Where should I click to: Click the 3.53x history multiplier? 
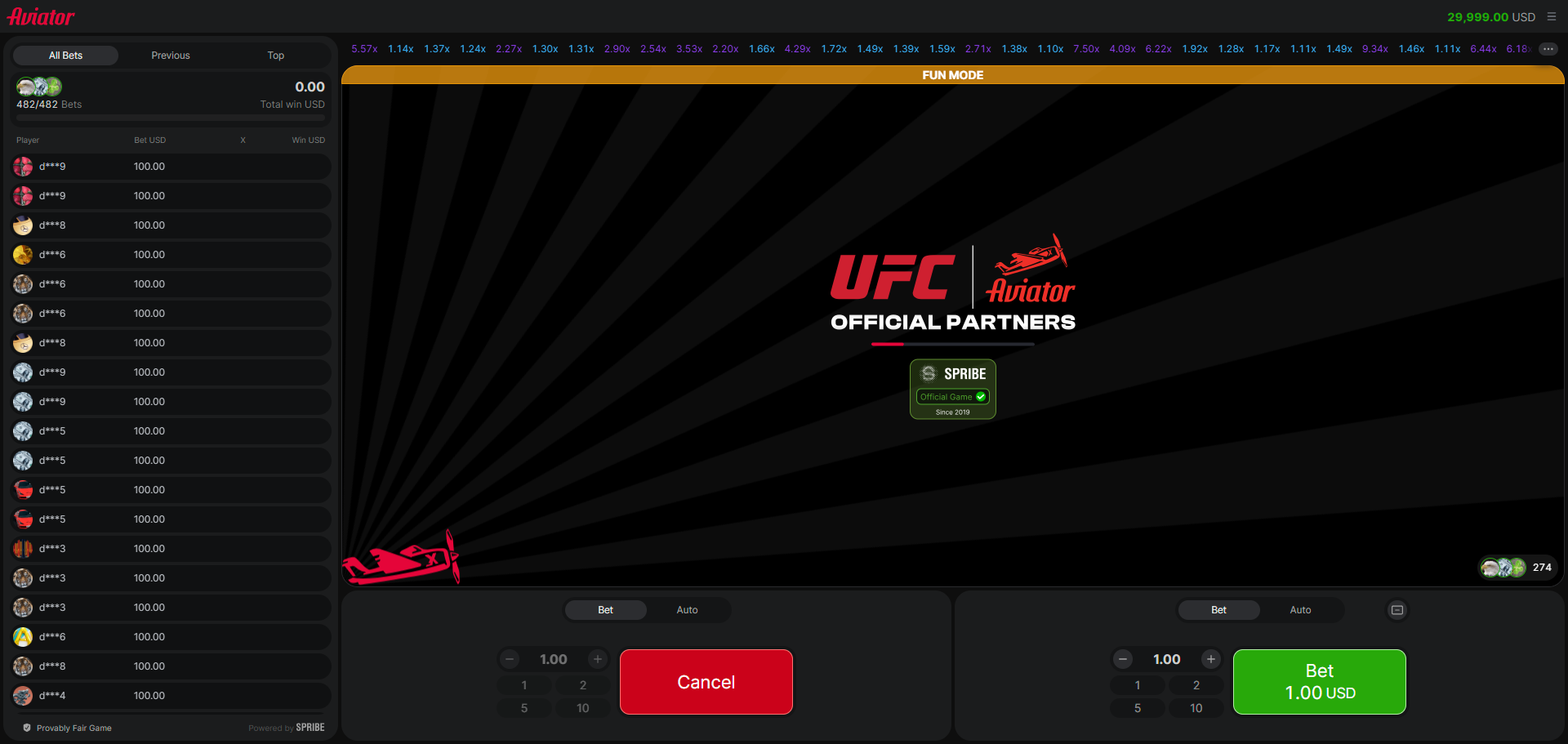click(x=689, y=49)
